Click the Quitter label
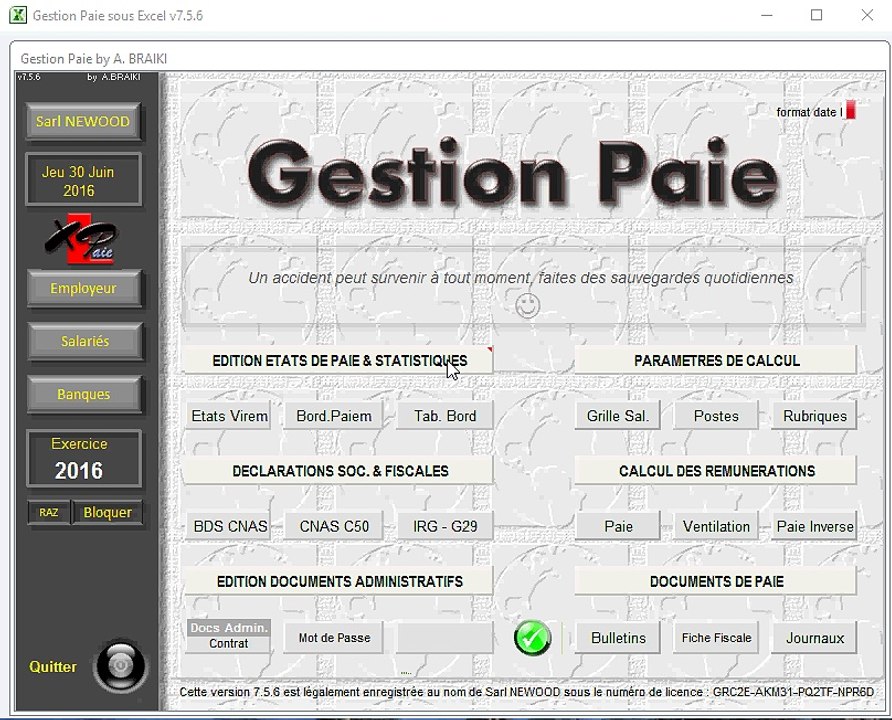 click(53, 667)
